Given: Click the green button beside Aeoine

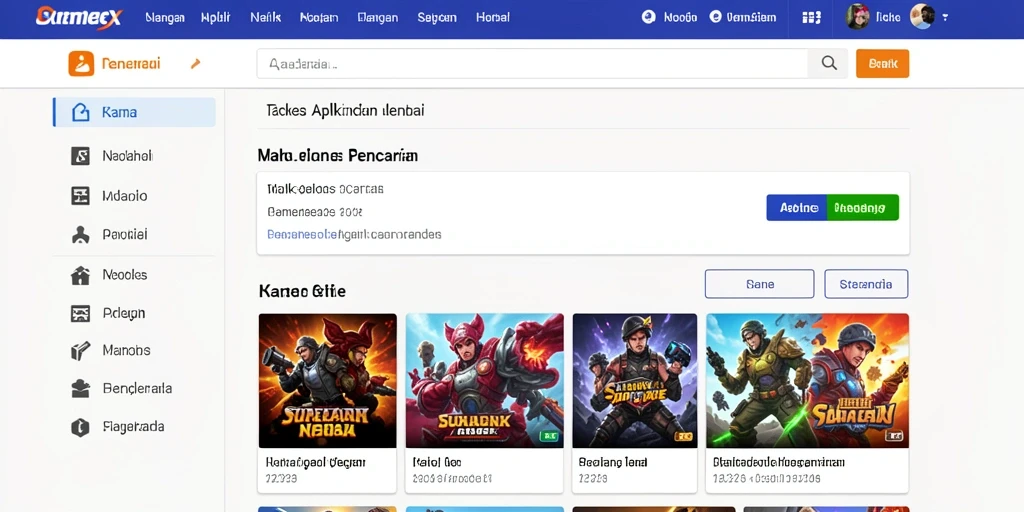Looking at the screenshot, I should (863, 208).
